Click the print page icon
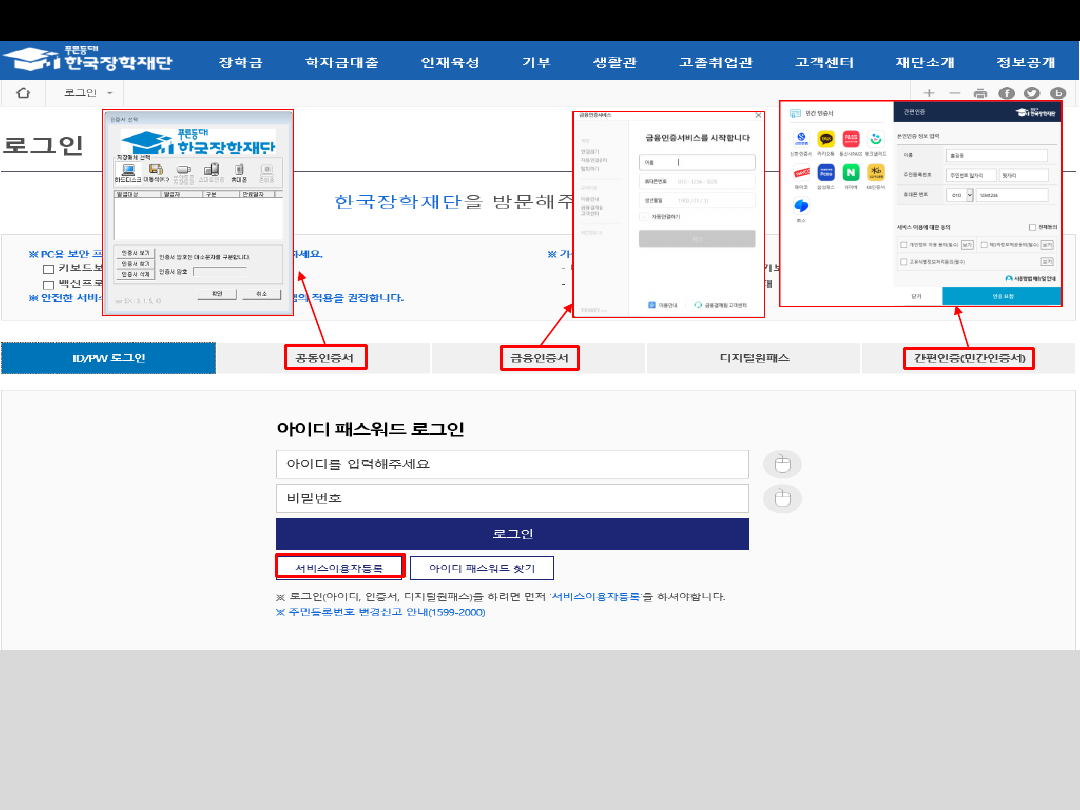The height and width of the screenshot is (810, 1080). (x=980, y=93)
